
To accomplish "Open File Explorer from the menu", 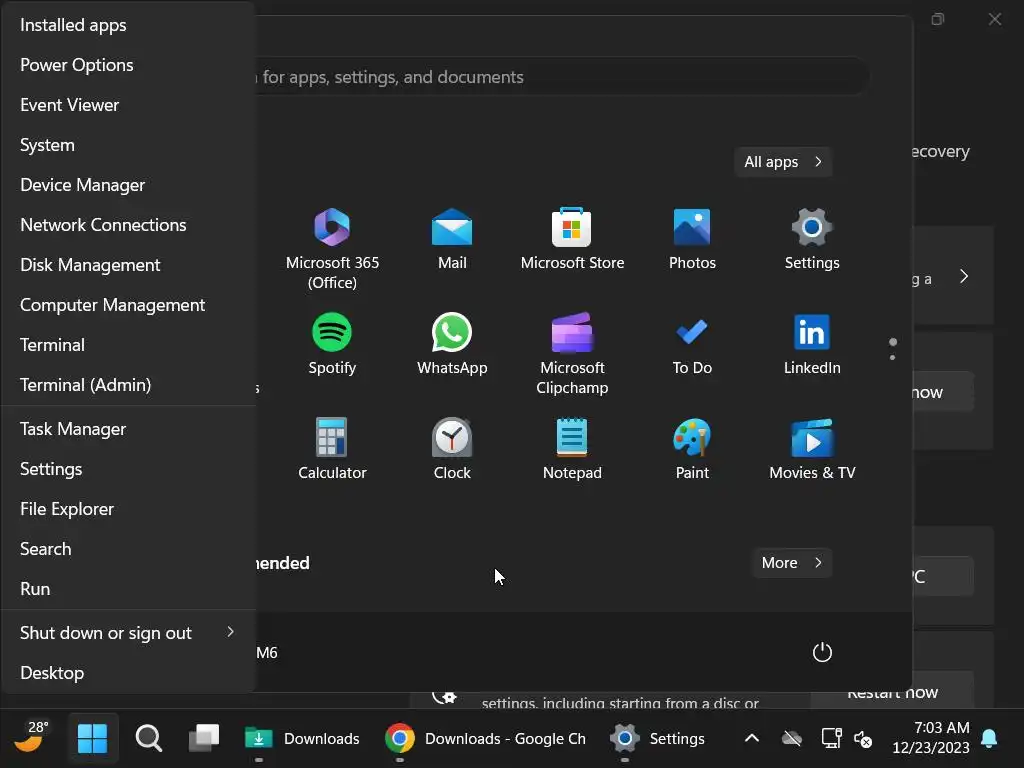I will click(x=128, y=509).
